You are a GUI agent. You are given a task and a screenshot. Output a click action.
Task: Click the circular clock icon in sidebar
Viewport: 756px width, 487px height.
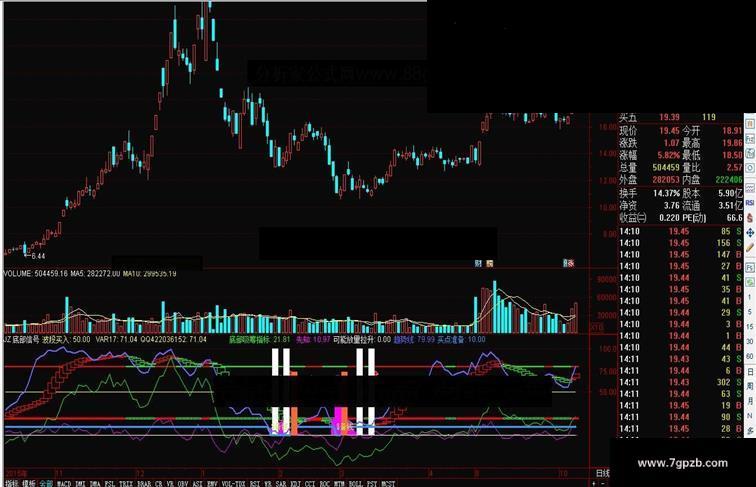coord(750,168)
